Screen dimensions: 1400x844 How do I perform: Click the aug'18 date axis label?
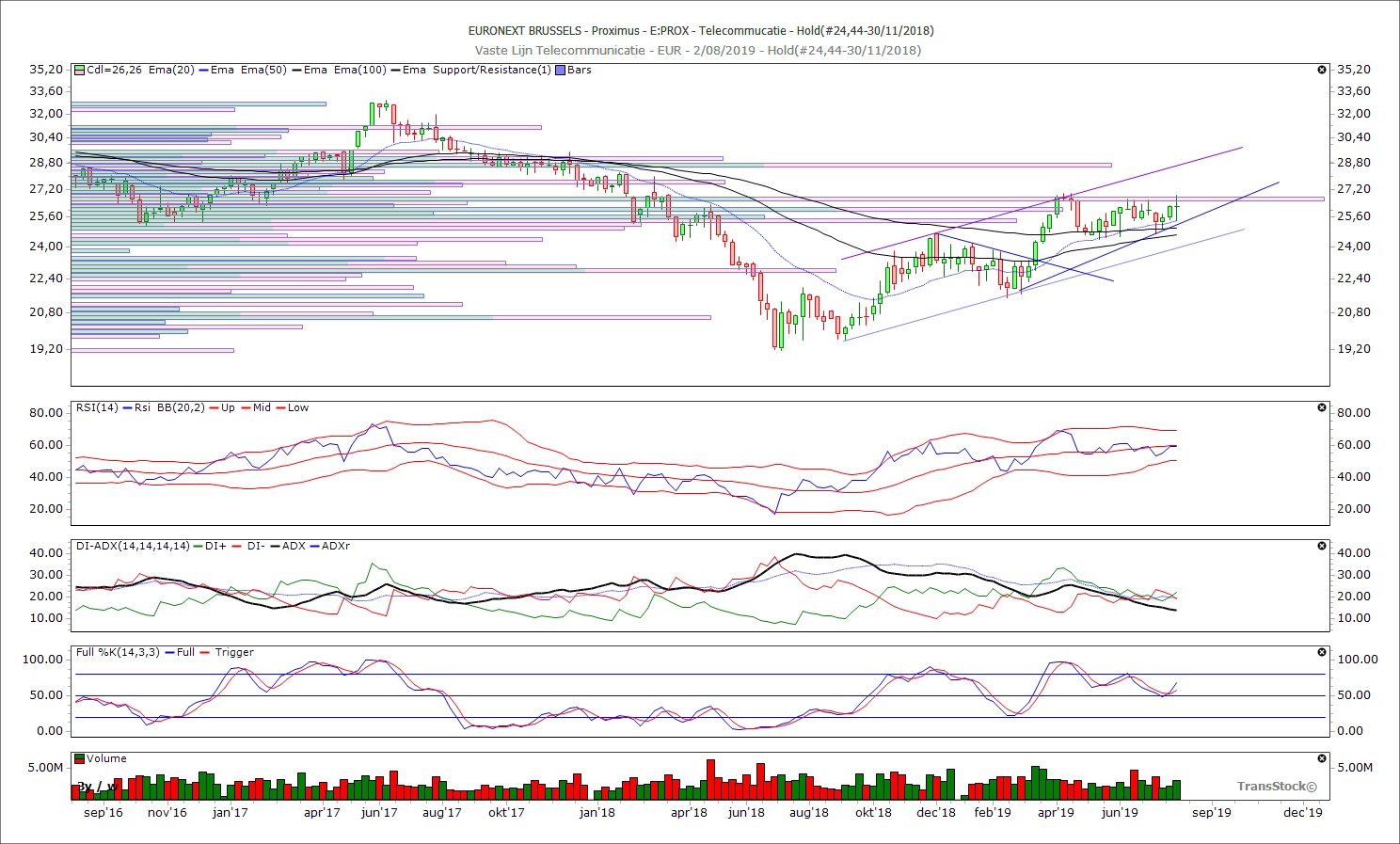point(808,812)
